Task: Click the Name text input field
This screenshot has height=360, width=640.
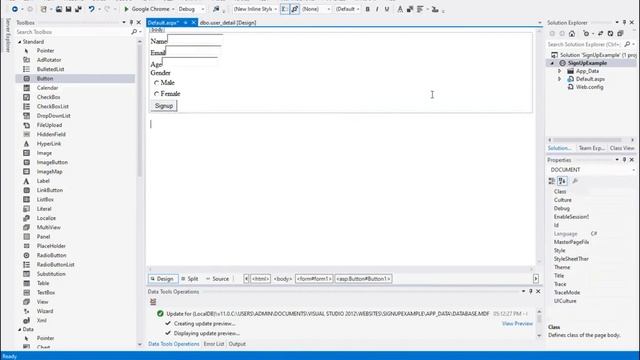Action: coord(195,40)
